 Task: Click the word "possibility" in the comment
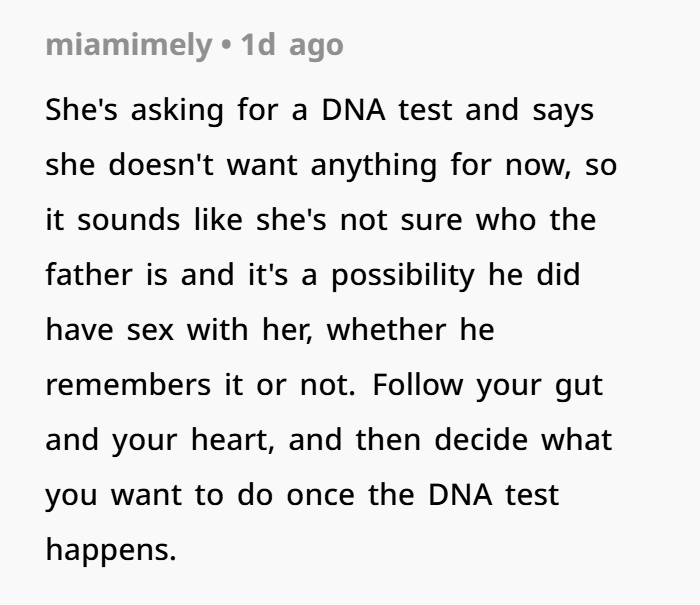point(403,275)
